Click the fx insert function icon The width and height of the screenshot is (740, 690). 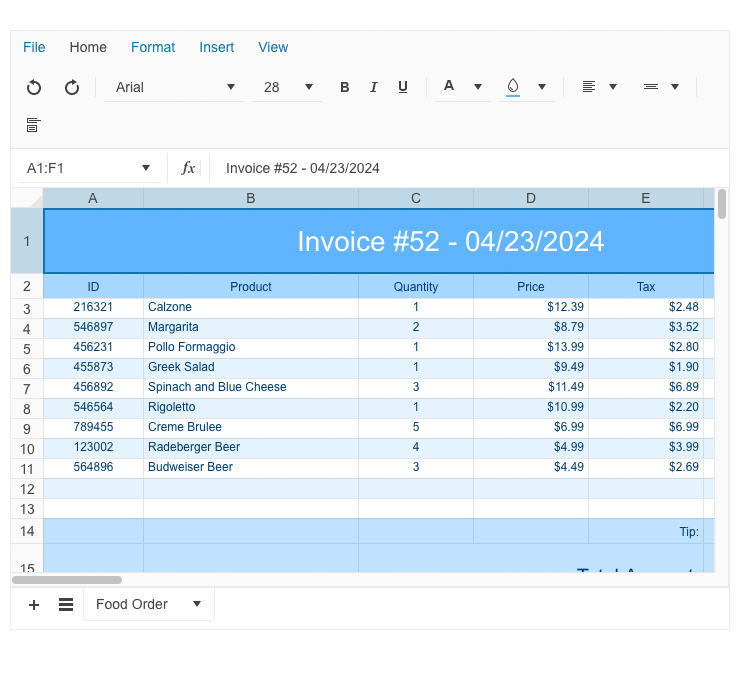[x=188, y=168]
